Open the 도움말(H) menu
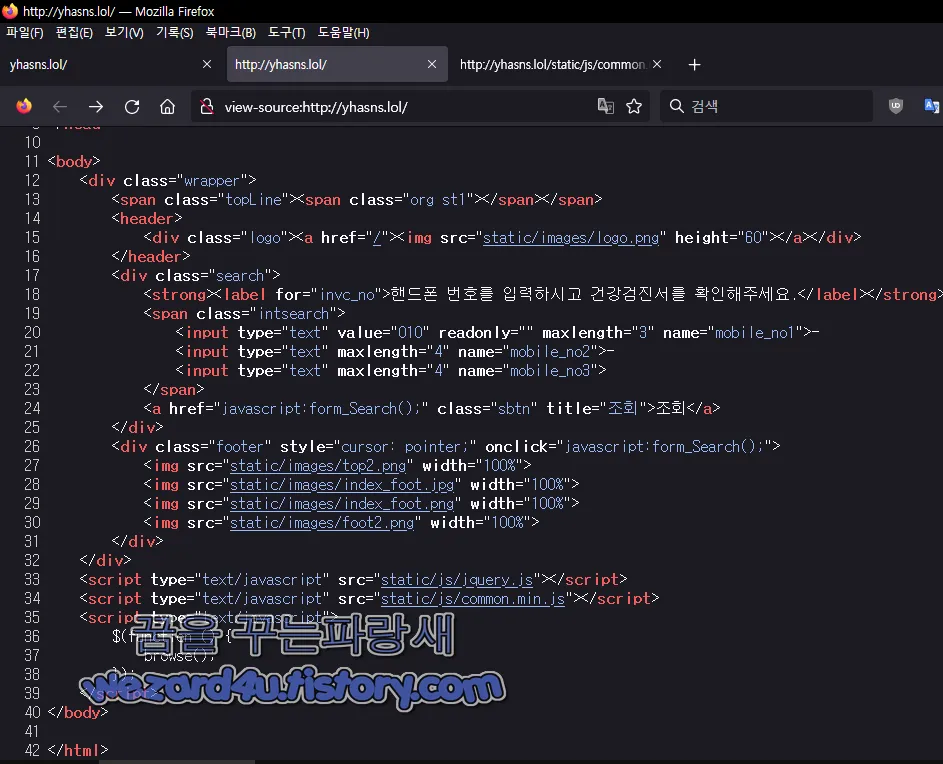 (x=343, y=32)
